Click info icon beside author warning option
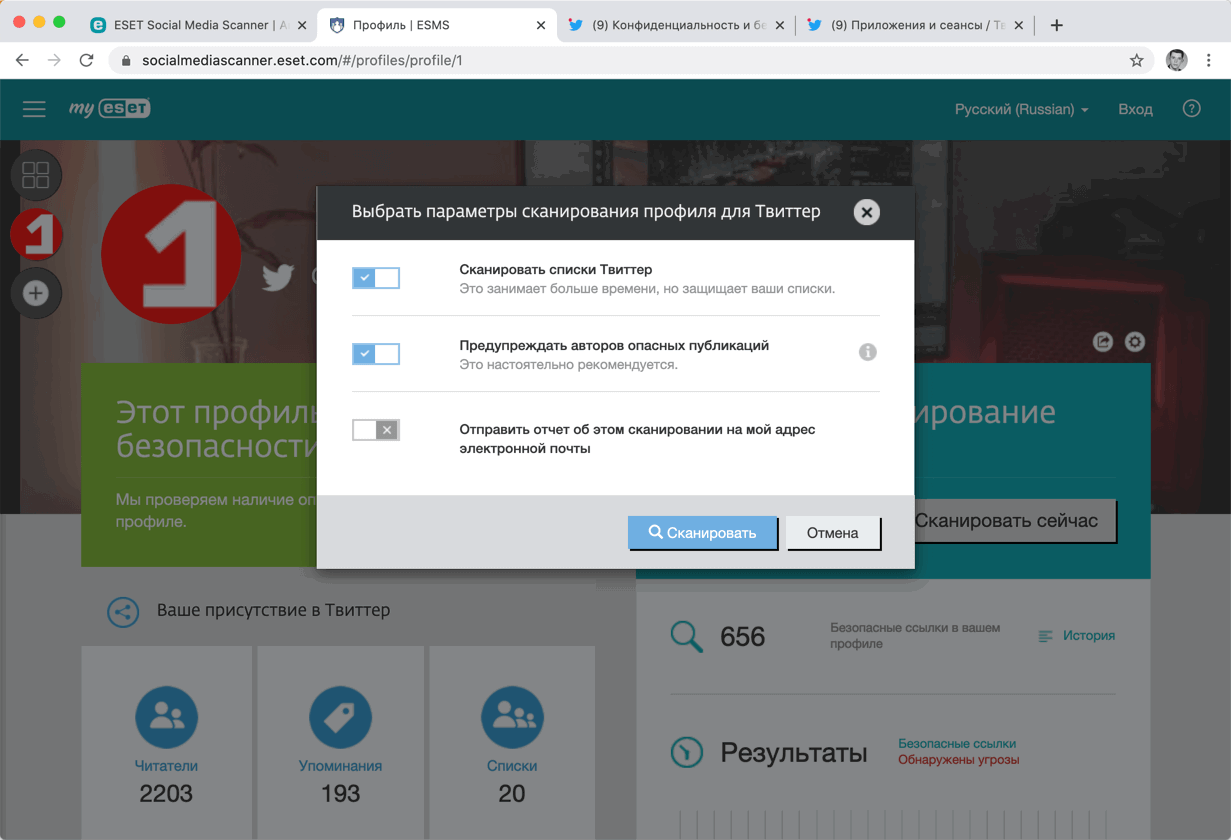 tap(868, 352)
